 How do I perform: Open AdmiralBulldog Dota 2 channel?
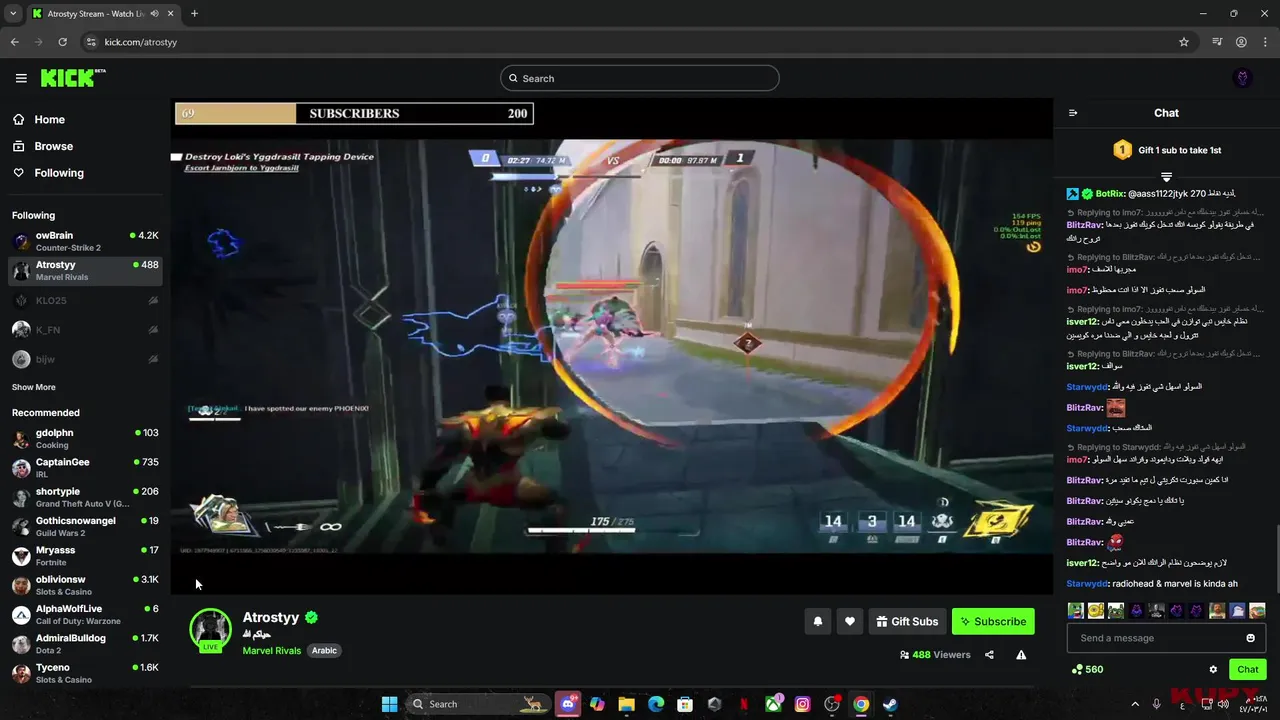click(85, 644)
